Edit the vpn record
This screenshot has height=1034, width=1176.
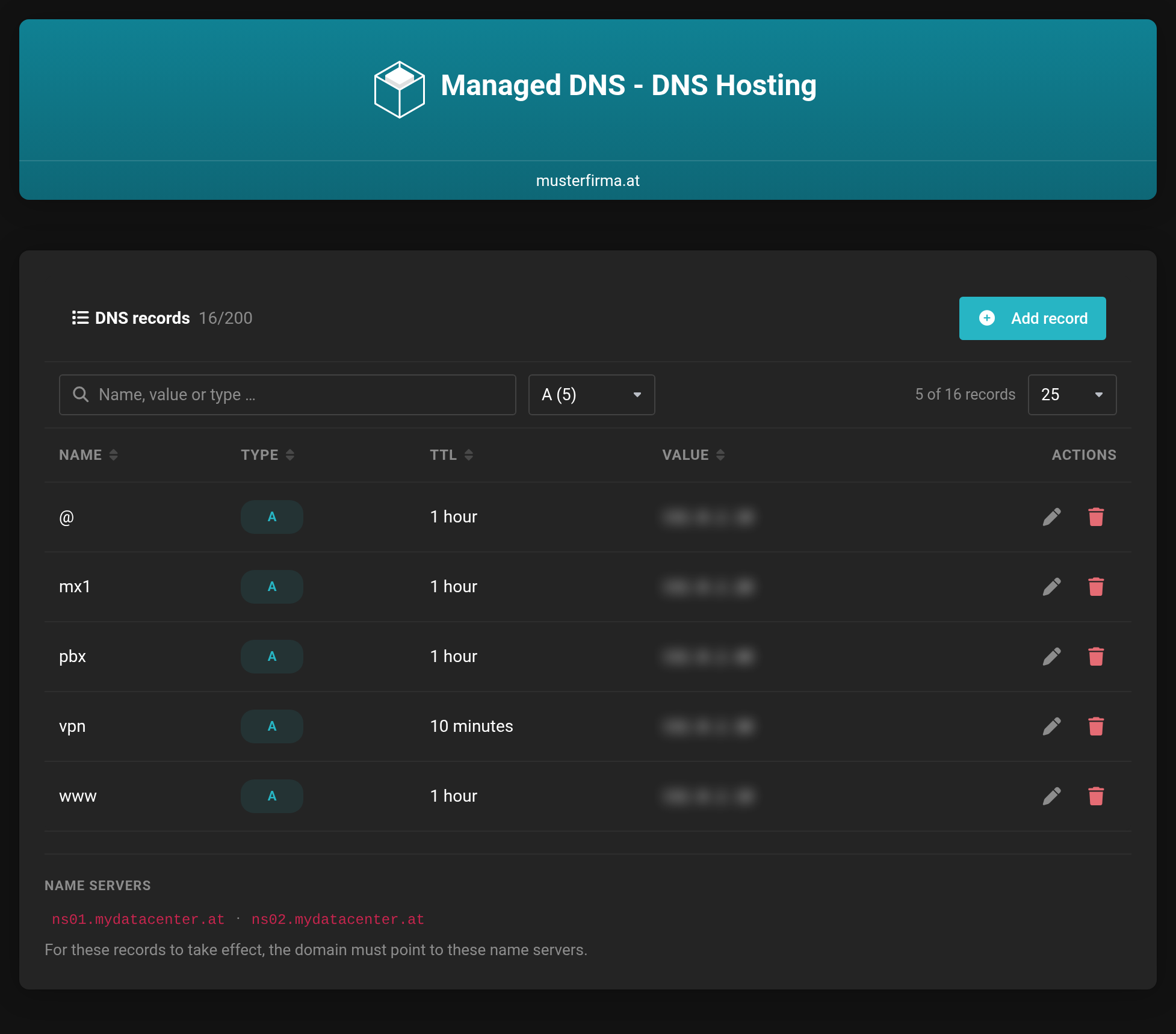1051,726
